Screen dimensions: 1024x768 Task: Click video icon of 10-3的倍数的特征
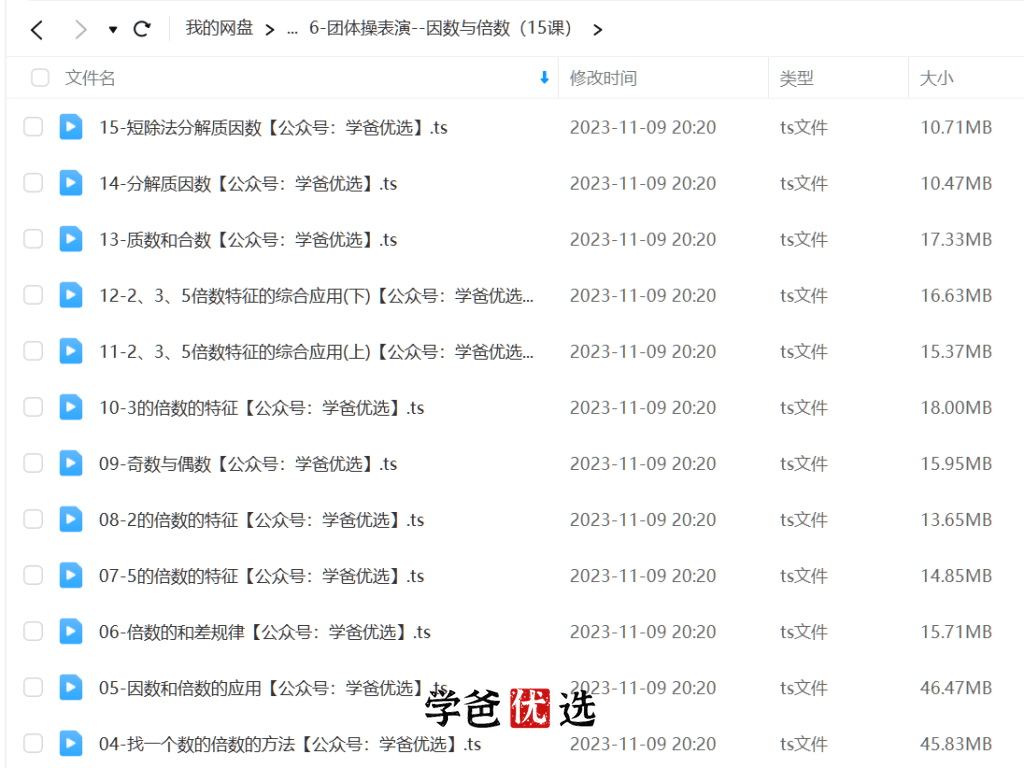point(71,408)
